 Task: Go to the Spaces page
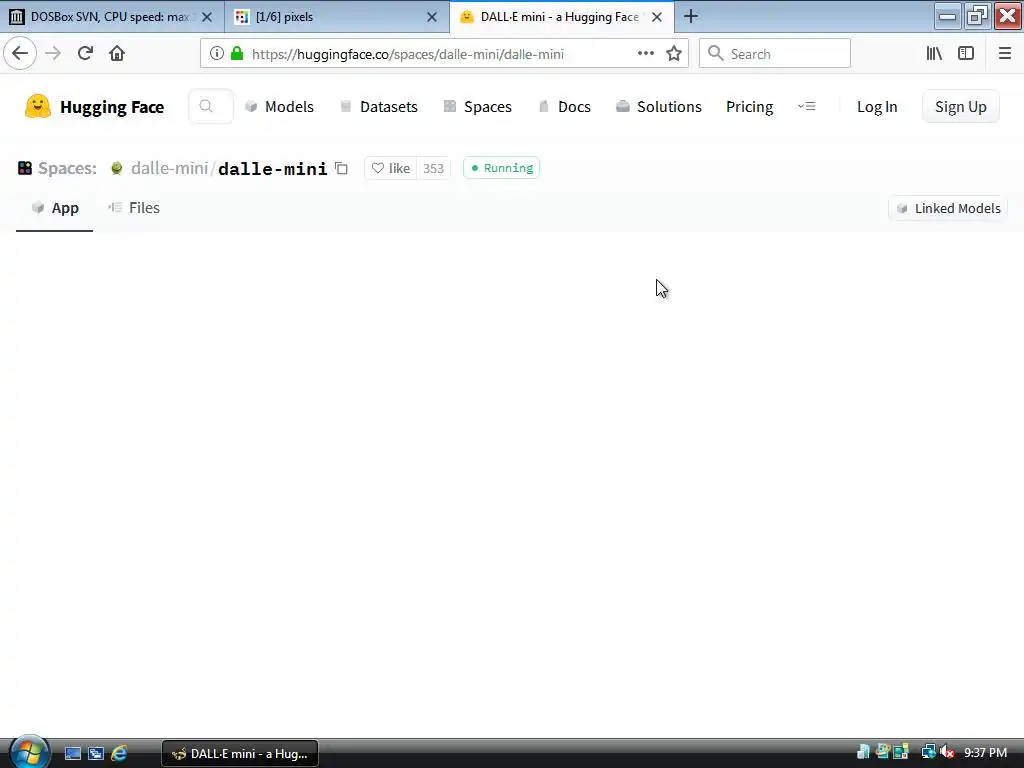tap(477, 106)
